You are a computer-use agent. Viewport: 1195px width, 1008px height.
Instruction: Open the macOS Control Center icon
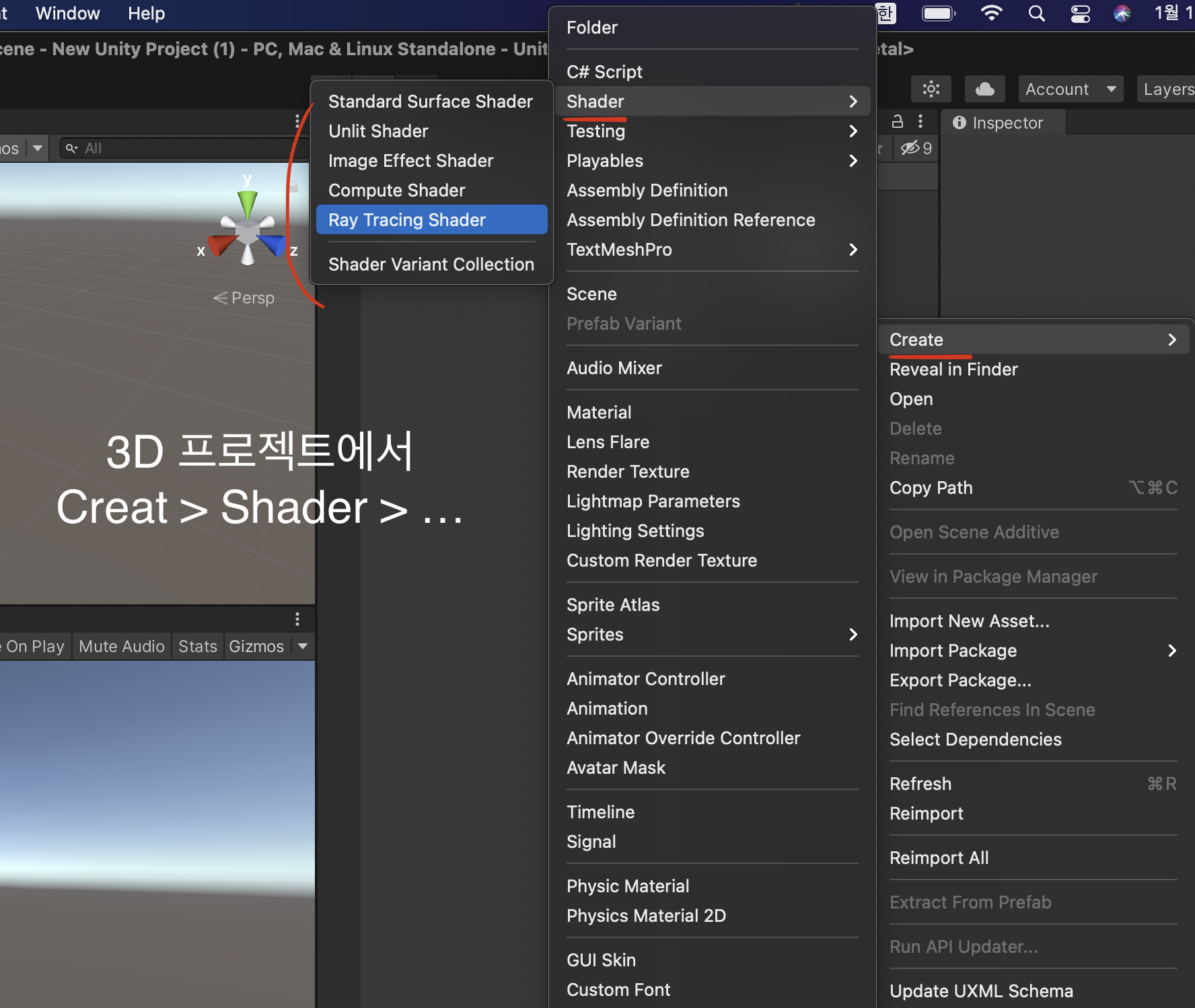(1080, 13)
